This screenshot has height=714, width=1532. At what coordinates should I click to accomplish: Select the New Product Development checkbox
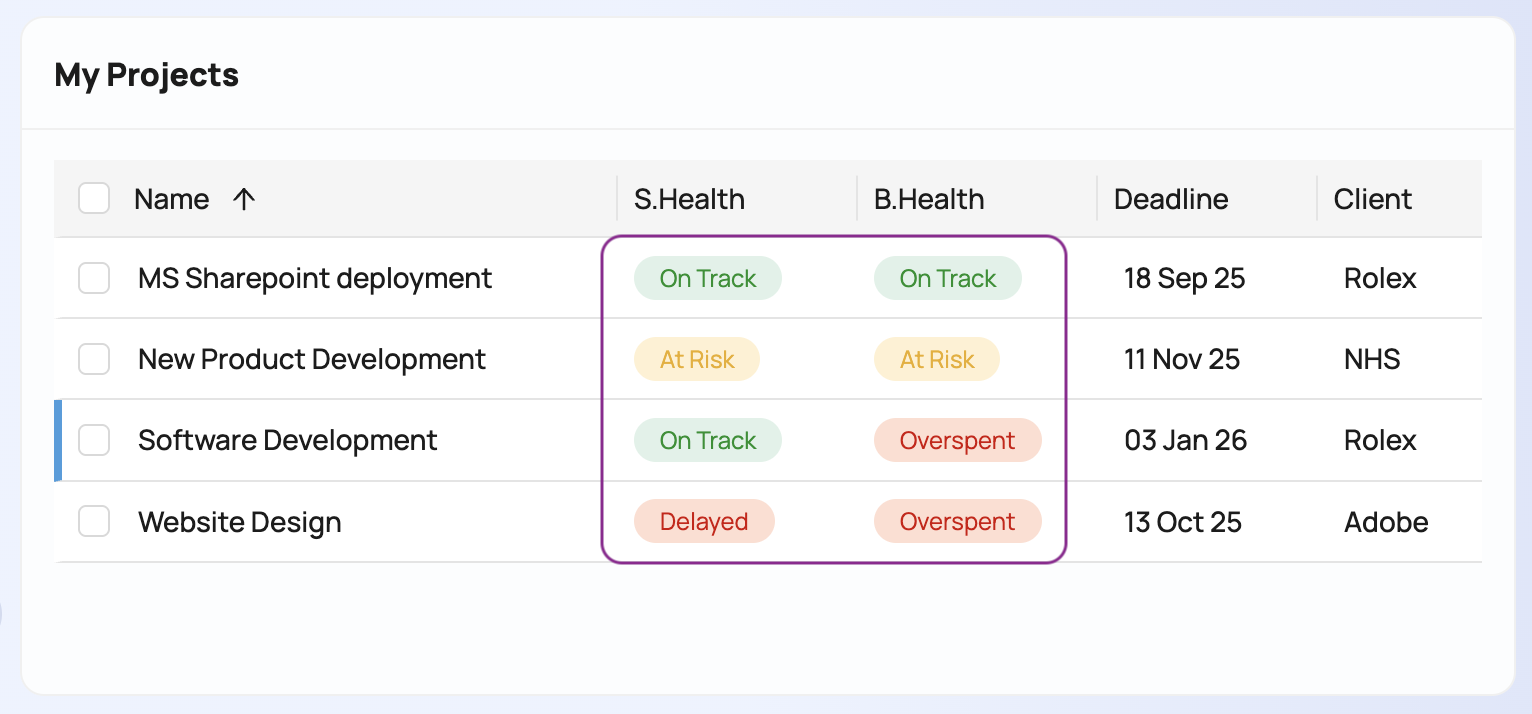click(94, 359)
